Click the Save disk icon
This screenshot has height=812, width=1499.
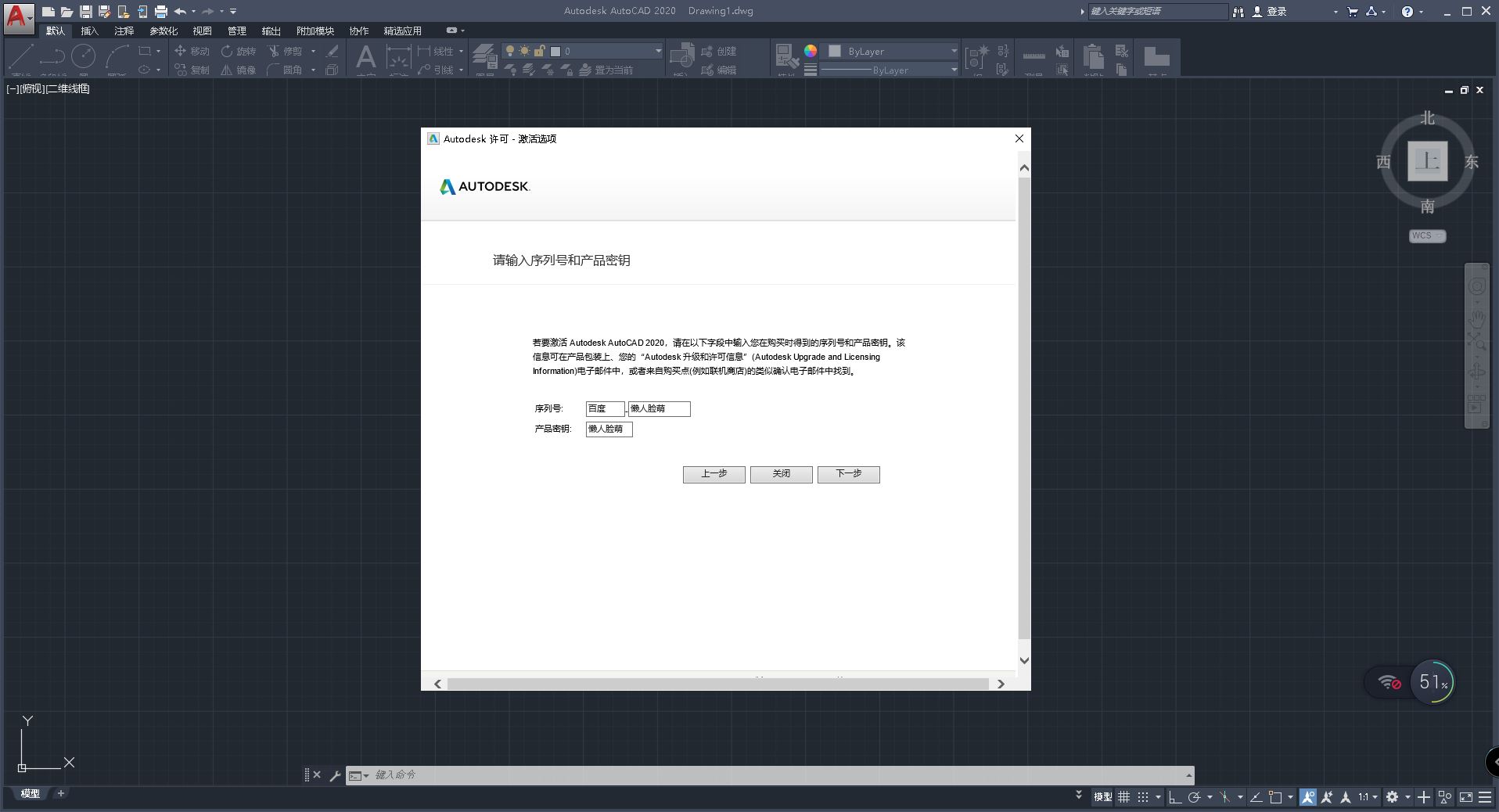click(x=86, y=12)
